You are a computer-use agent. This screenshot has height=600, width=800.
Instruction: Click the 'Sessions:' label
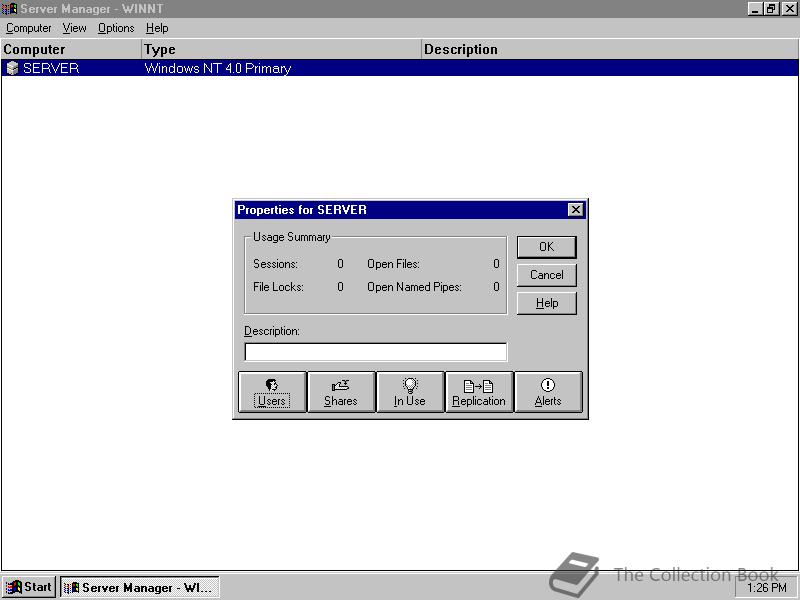(276, 264)
